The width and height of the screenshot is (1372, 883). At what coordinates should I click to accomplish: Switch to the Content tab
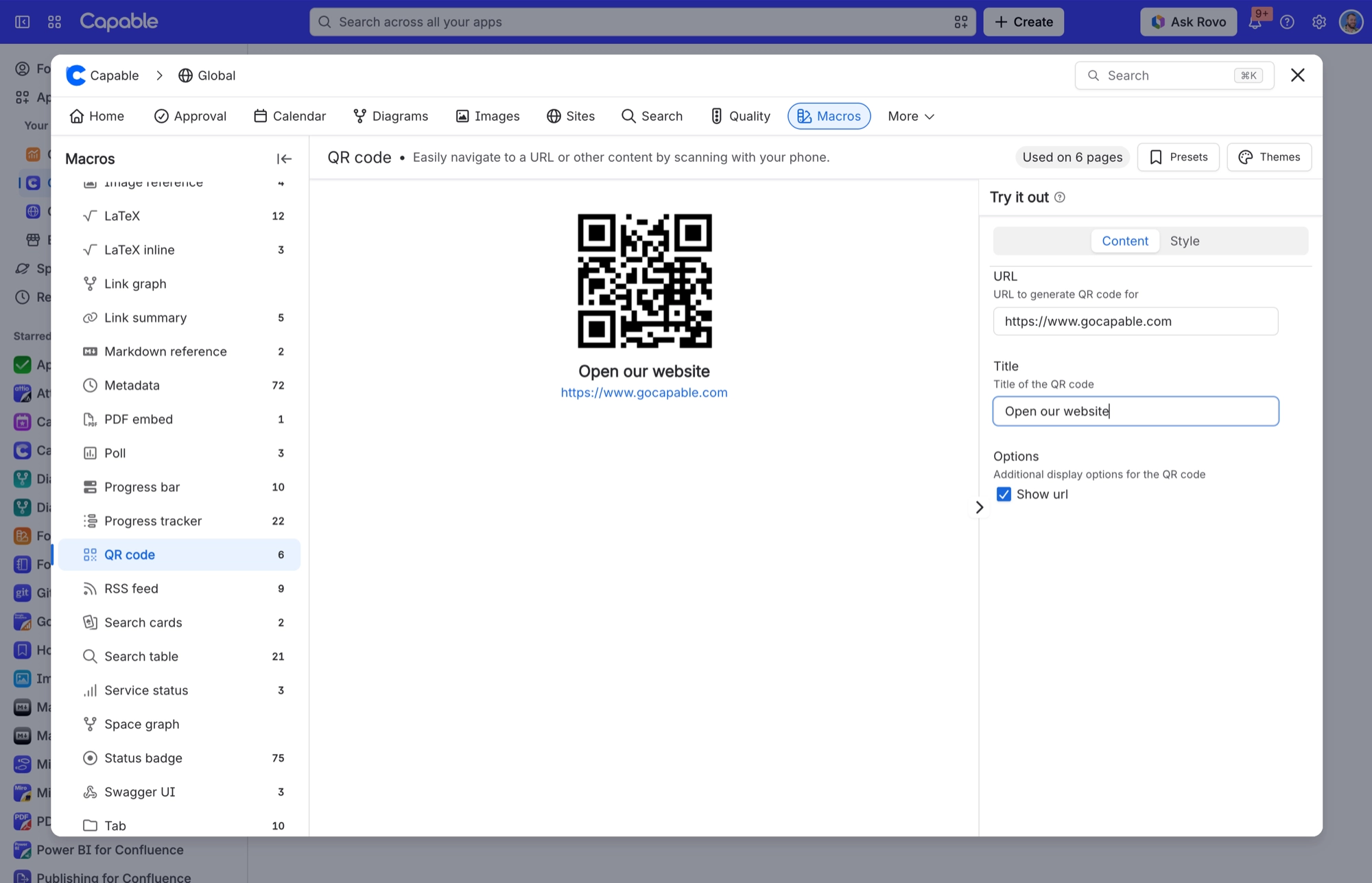(x=1125, y=242)
